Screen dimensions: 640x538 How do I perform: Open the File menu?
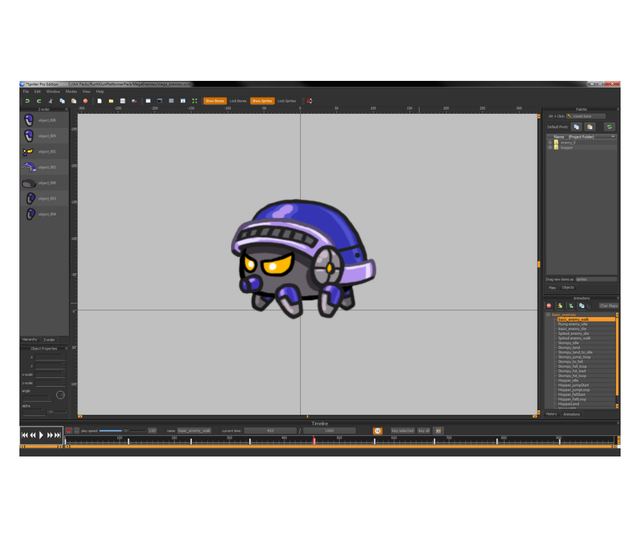coord(26,91)
